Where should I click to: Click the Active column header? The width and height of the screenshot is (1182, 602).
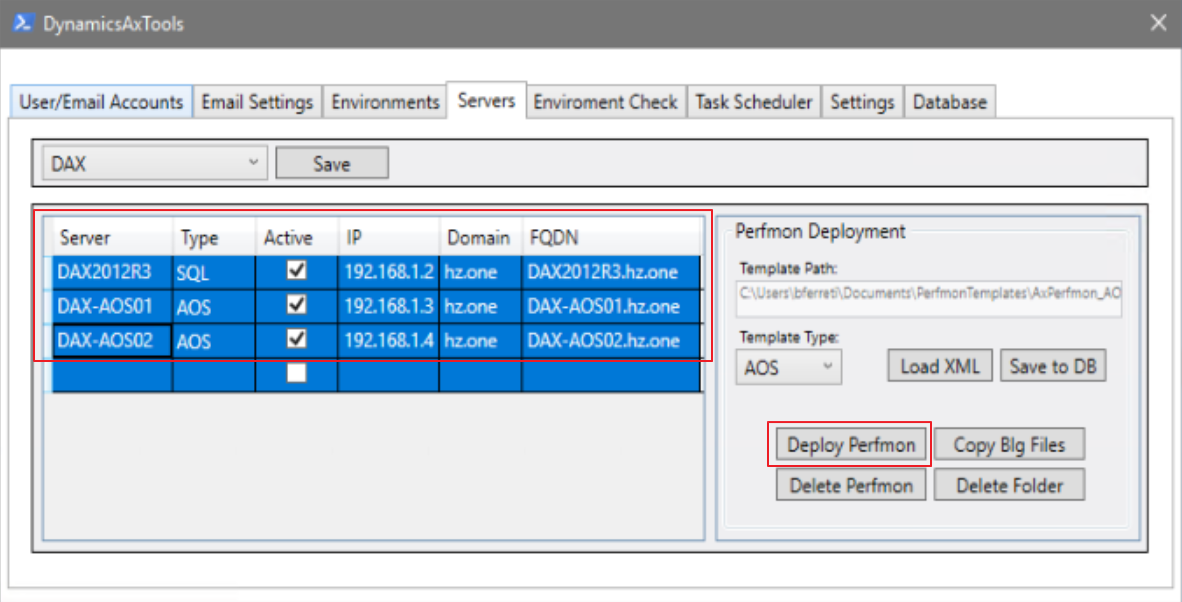point(296,238)
